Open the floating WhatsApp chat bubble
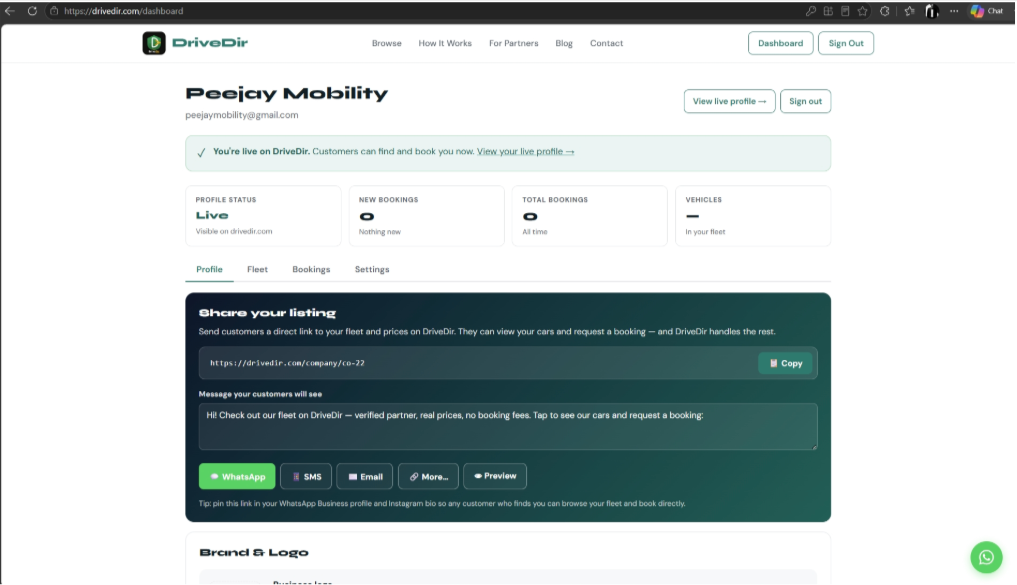 tap(986, 557)
